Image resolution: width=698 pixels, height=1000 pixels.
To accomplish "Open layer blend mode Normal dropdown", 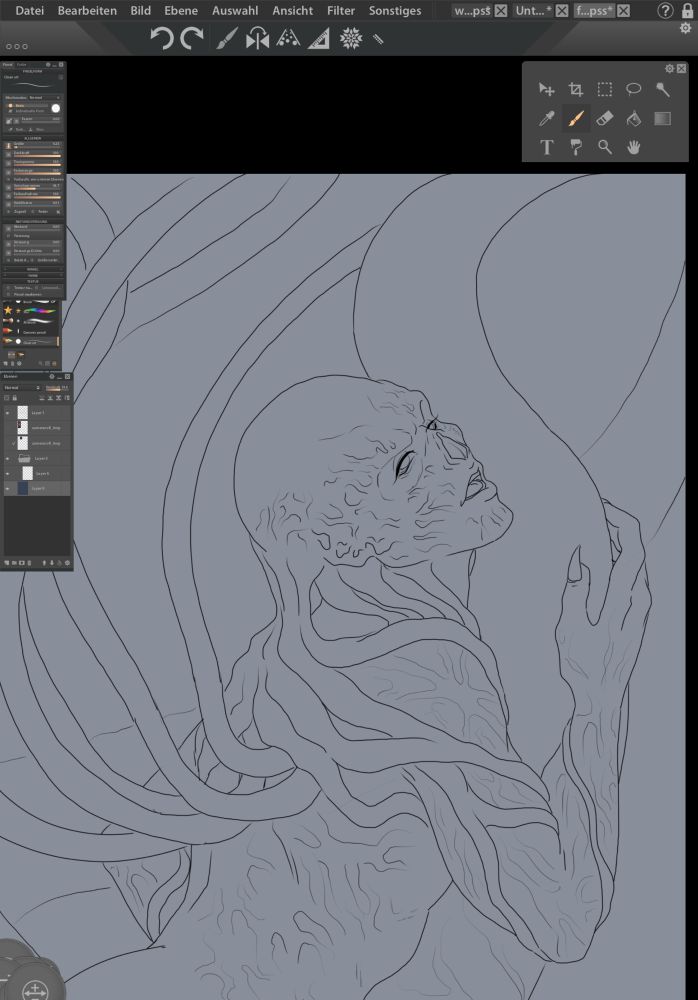I will point(22,388).
